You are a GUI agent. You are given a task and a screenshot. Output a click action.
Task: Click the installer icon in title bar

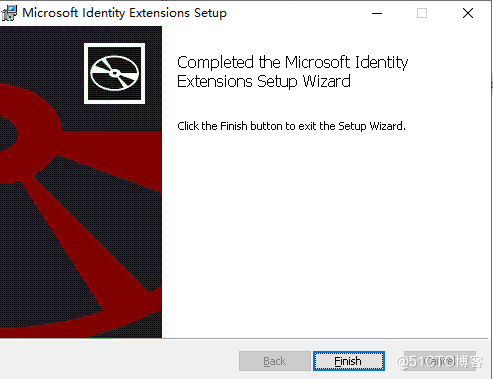(x=9, y=13)
